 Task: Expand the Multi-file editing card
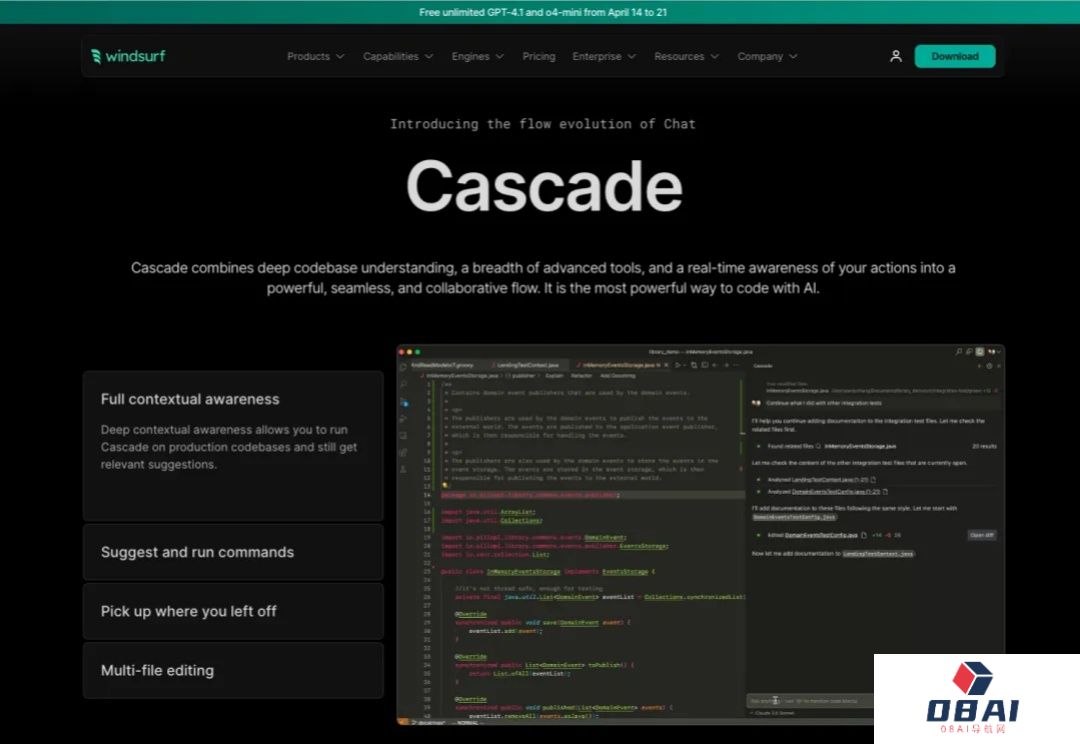[x=233, y=670]
